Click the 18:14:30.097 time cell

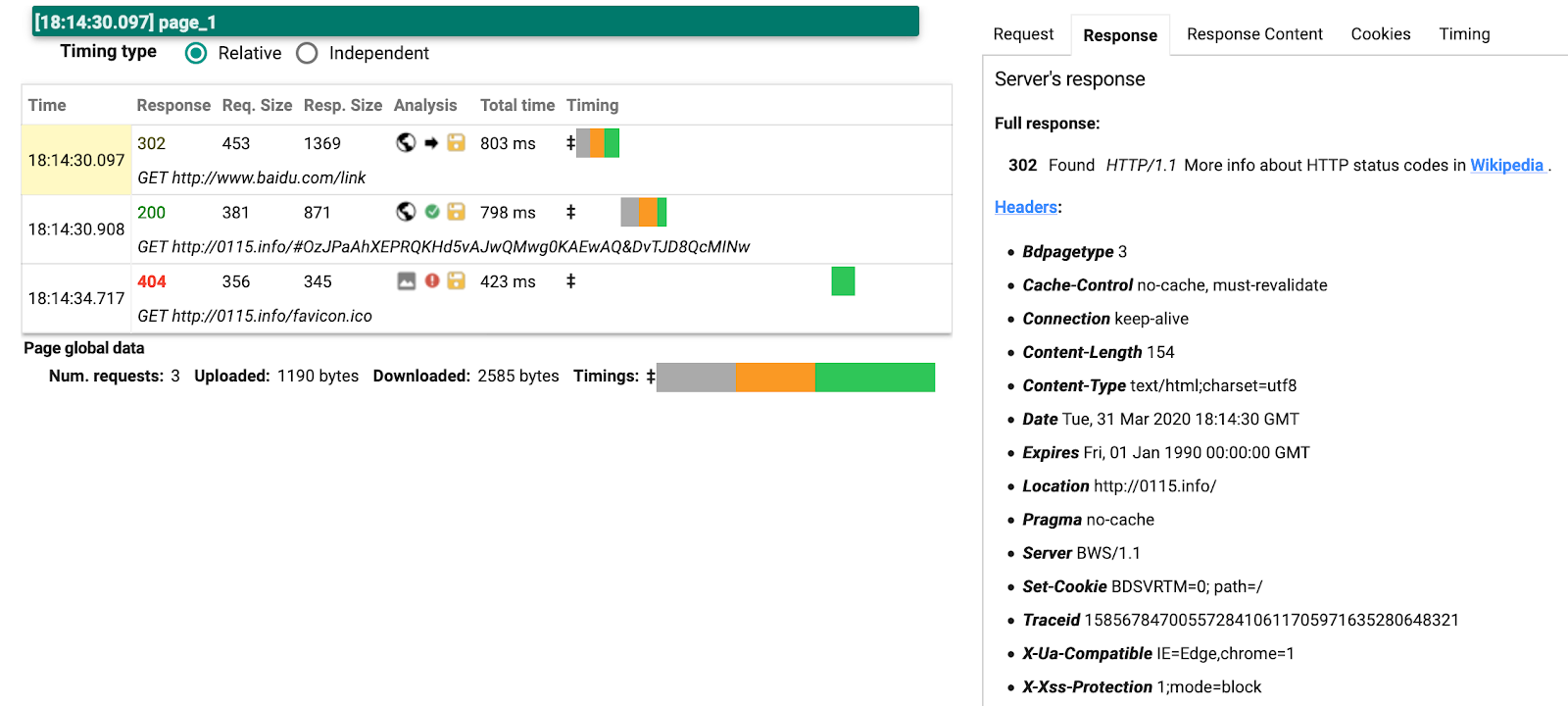tap(76, 160)
